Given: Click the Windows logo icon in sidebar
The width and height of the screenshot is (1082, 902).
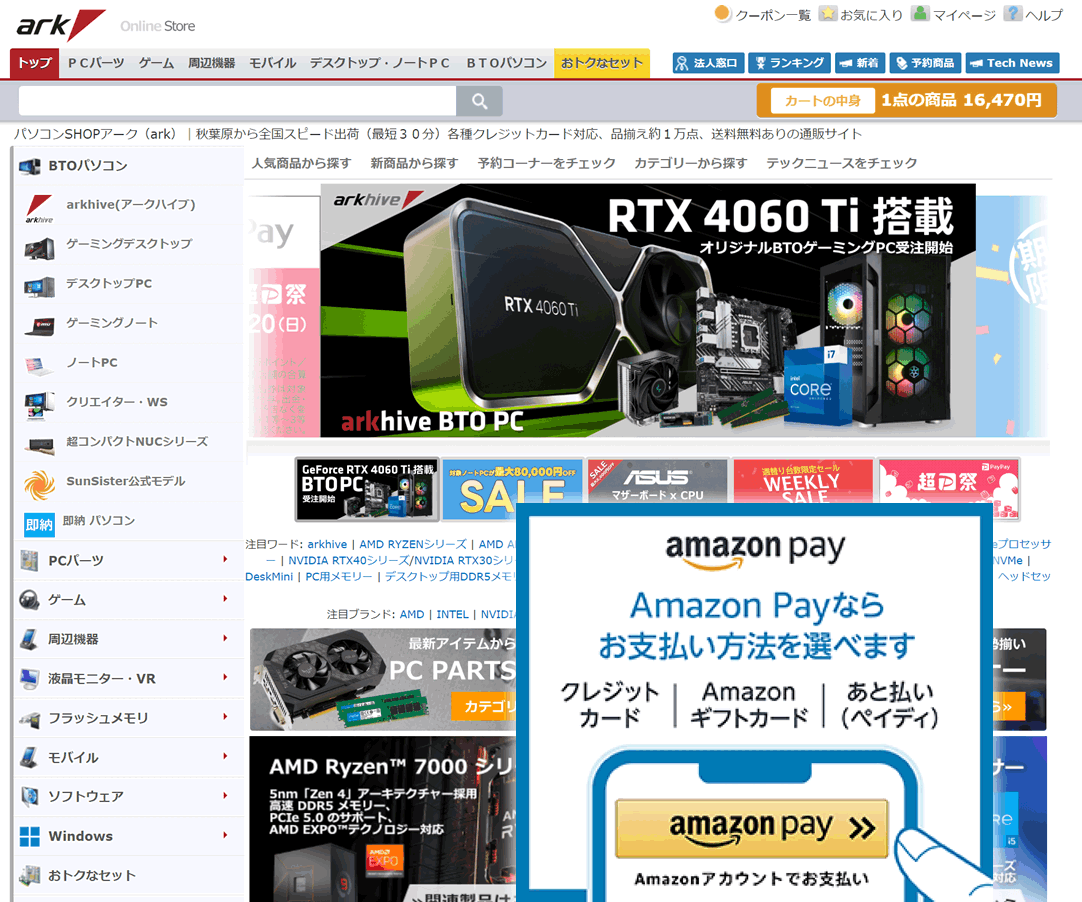Looking at the screenshot, I should pos(30,836).
